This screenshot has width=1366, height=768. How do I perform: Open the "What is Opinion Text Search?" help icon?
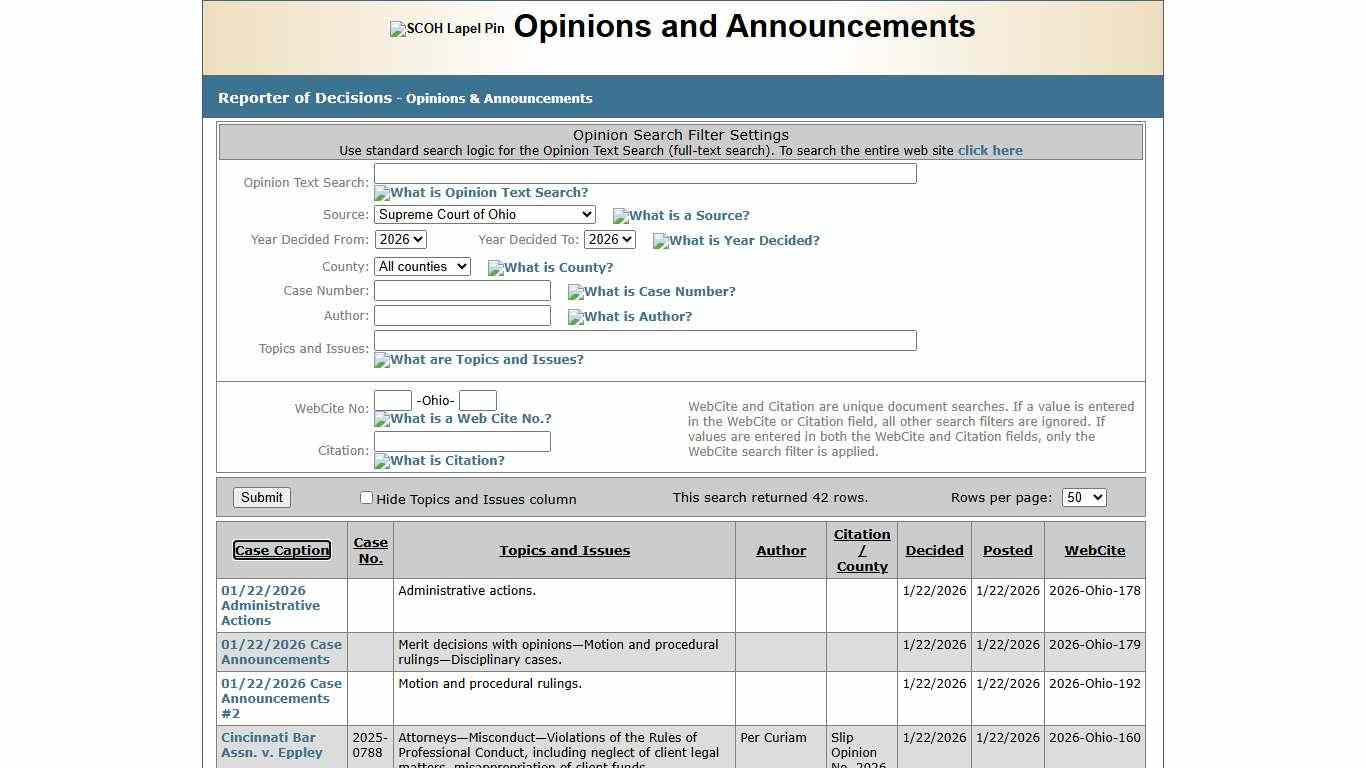click(x=481, y=192)
